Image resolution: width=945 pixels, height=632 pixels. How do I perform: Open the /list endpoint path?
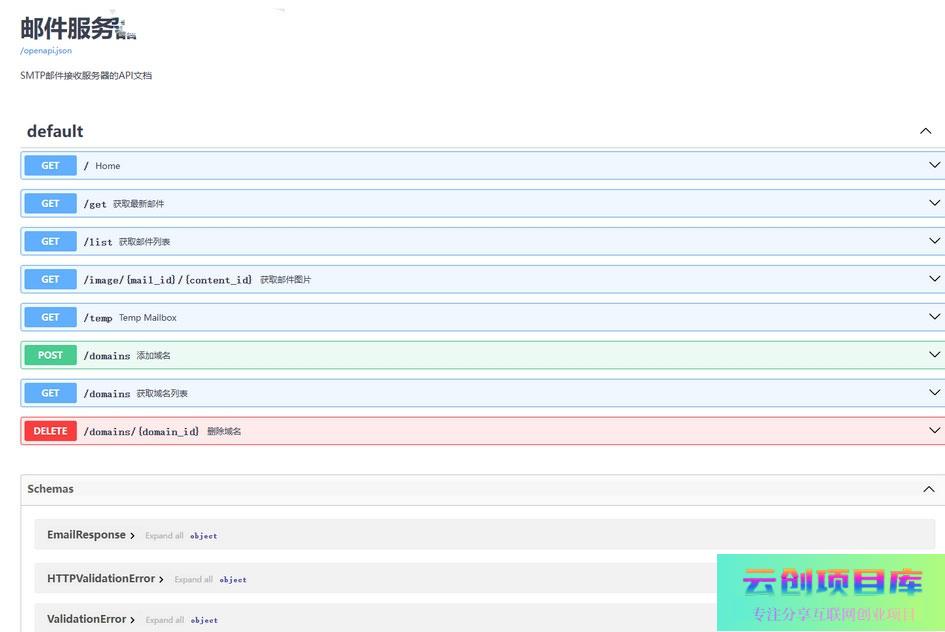[x=98, y=242]
